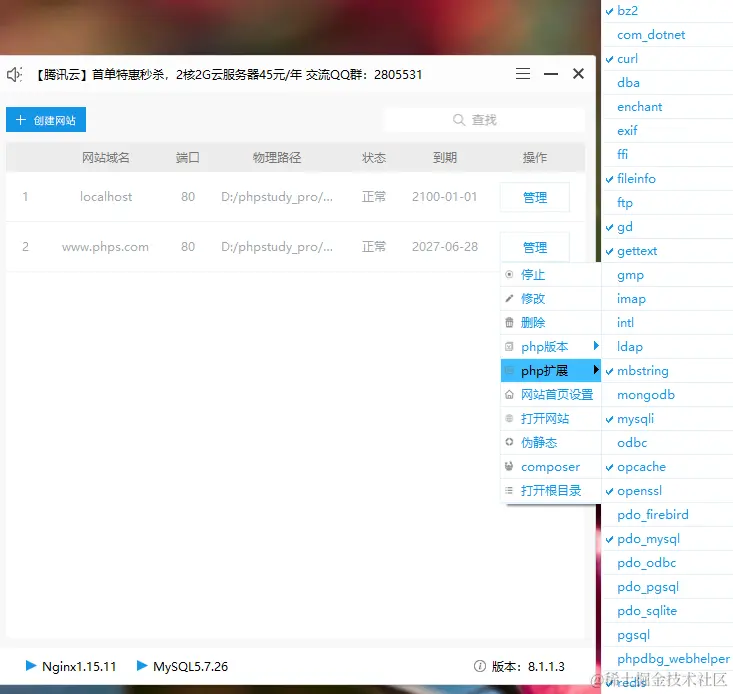This screenshot has height=694, width=733.
Task: Click the list icon beside 打开根目录
Action: click(509, 490)
